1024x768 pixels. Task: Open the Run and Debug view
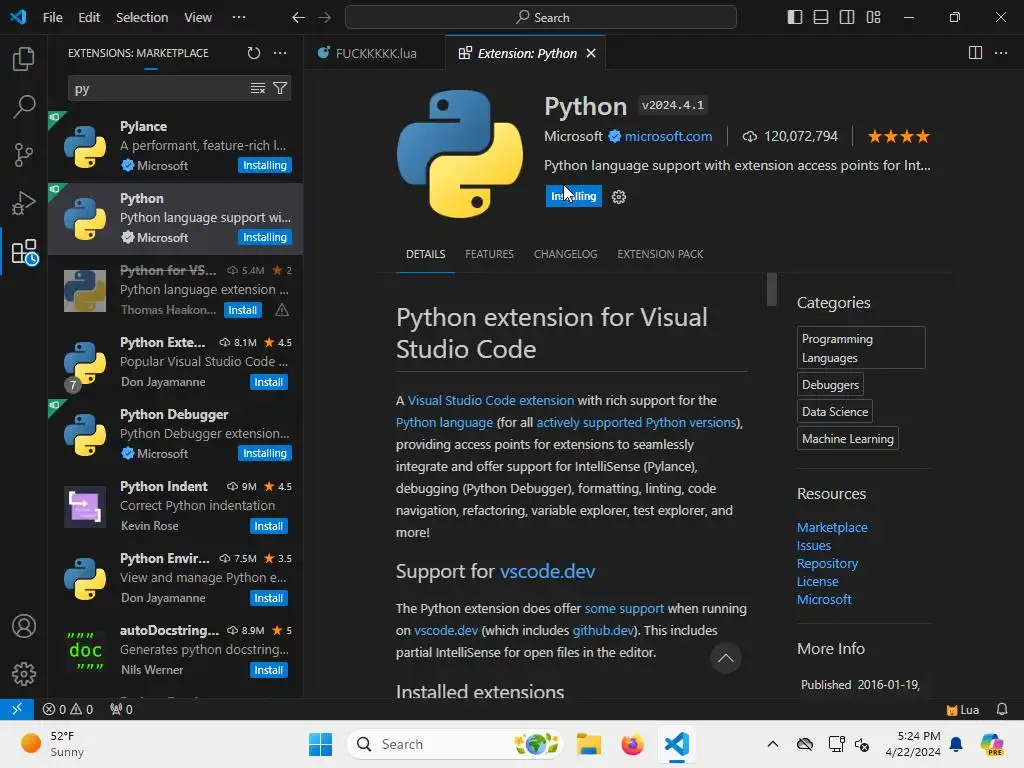pos(24,204)
